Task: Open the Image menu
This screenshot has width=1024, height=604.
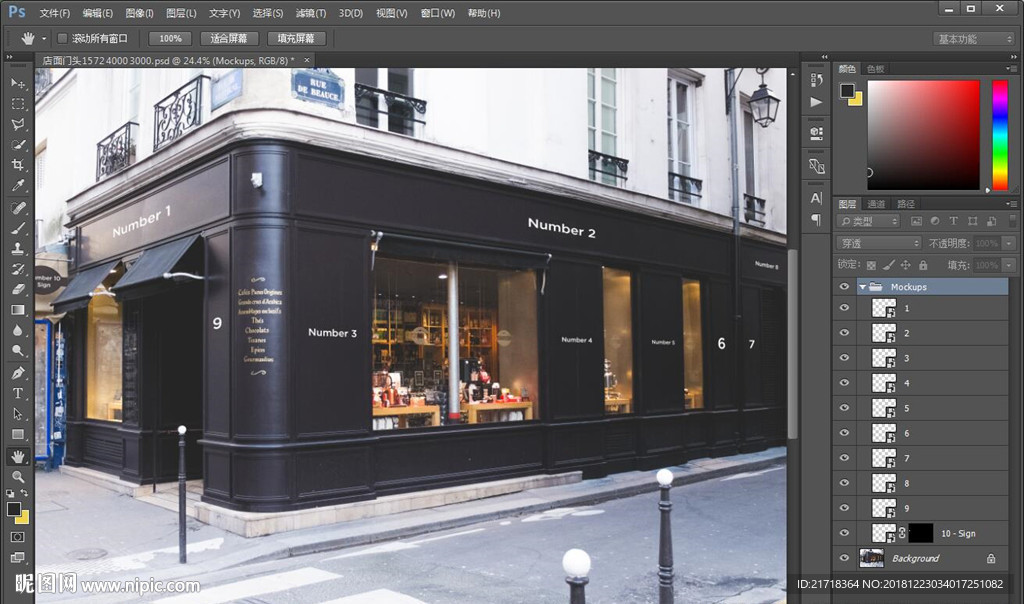Action: click(x=139, y=13)
